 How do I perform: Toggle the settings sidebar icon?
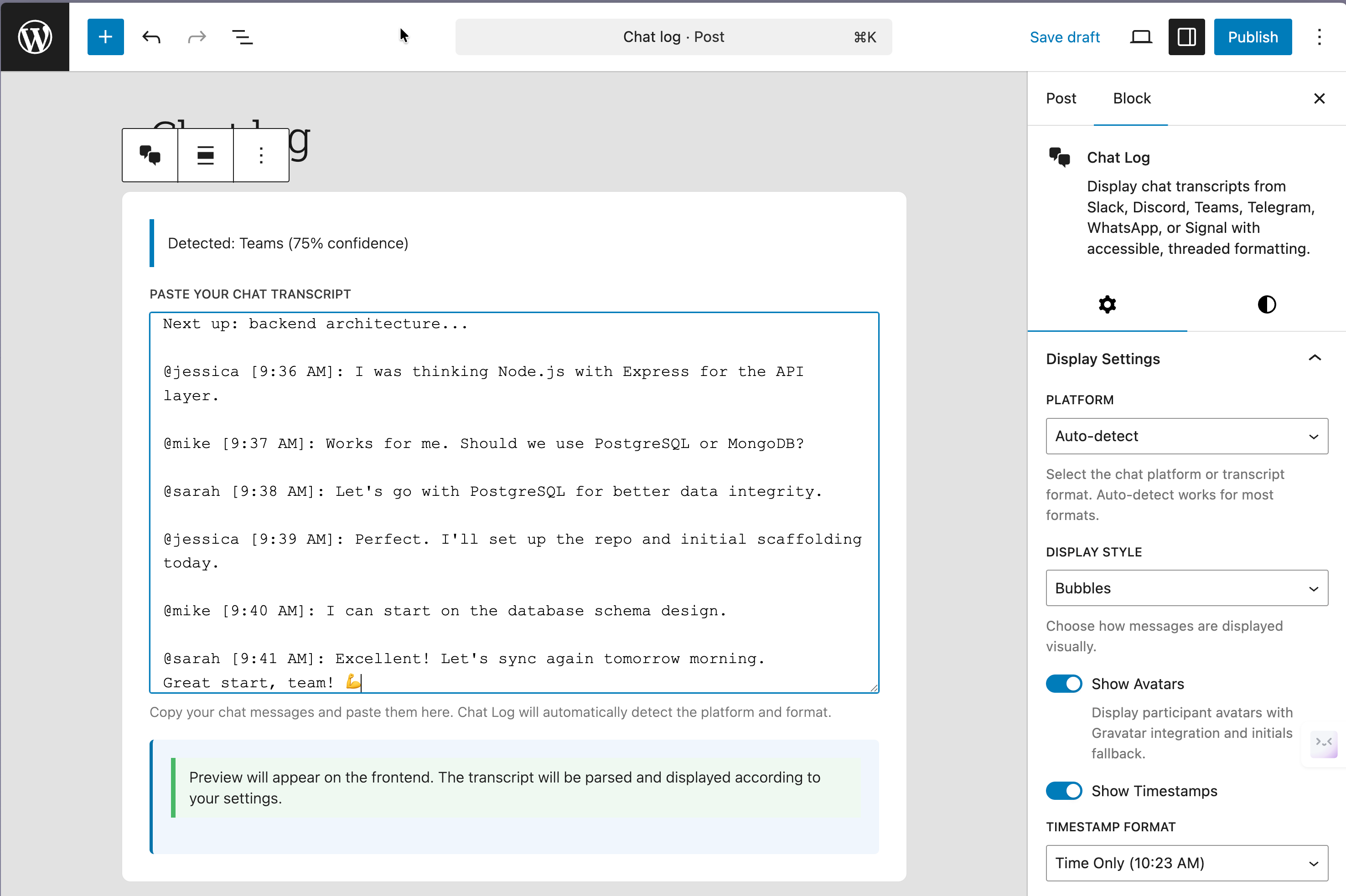1186,37
